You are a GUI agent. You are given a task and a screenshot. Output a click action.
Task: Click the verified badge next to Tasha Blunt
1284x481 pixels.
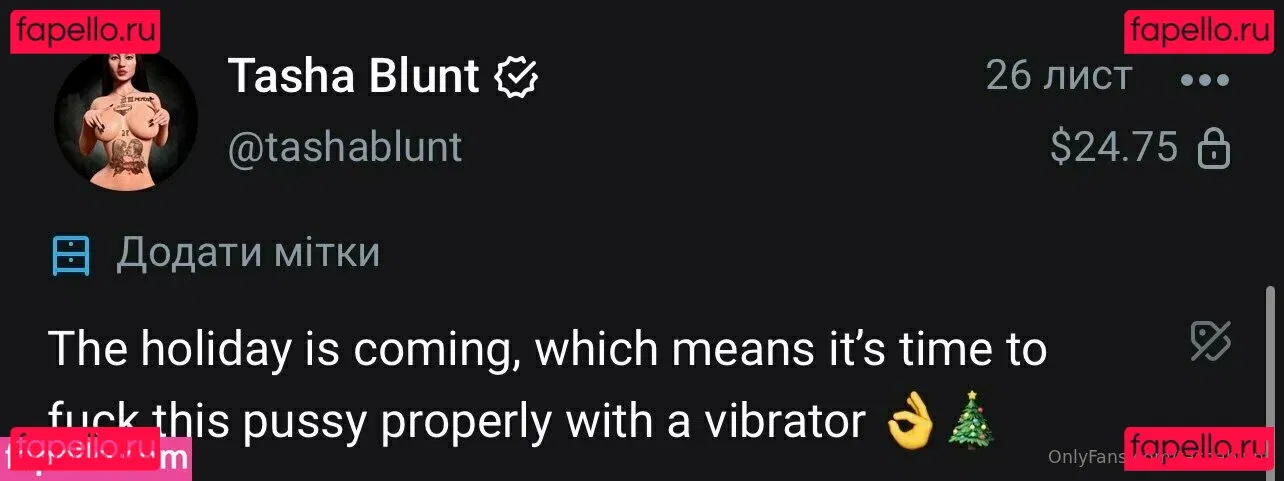point(517,77)
